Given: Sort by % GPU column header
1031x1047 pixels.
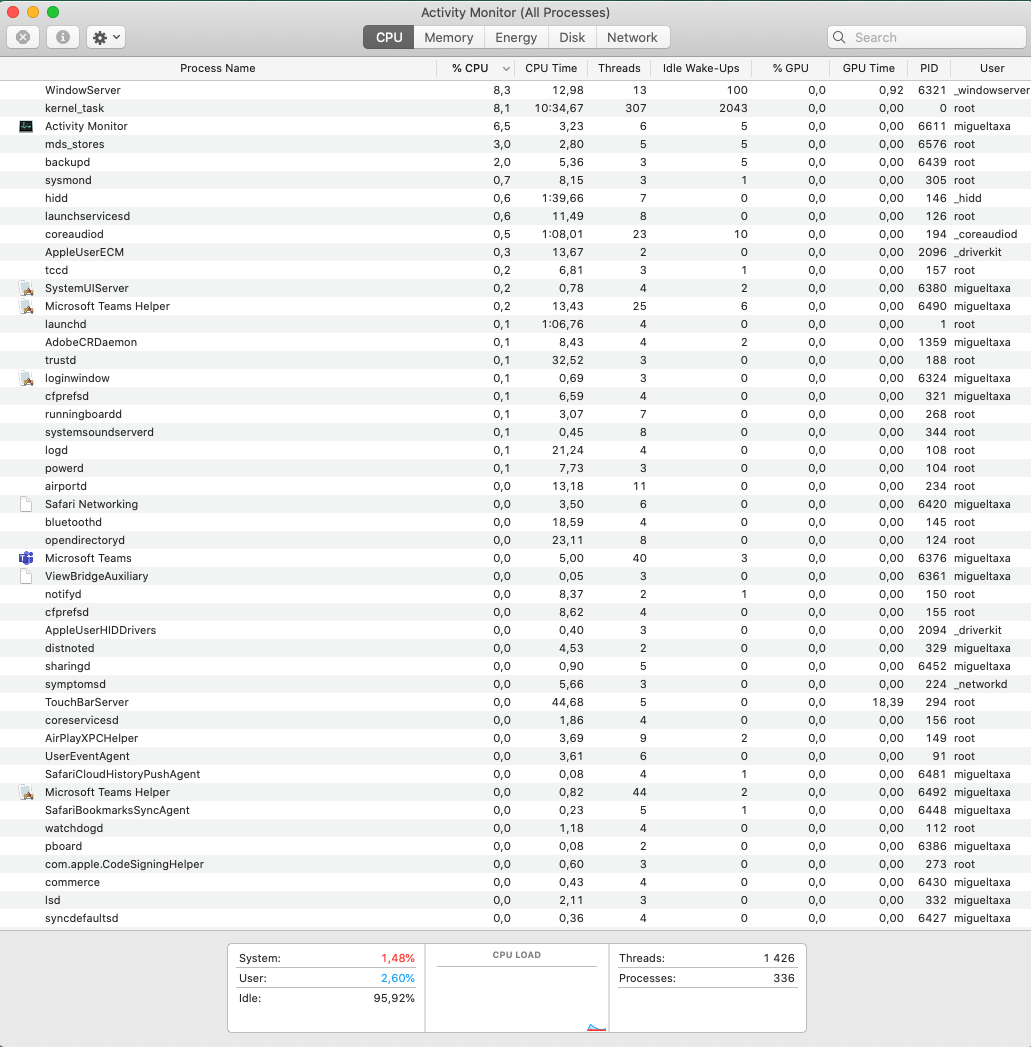Looking at the screenshot, I should (791, 68).
